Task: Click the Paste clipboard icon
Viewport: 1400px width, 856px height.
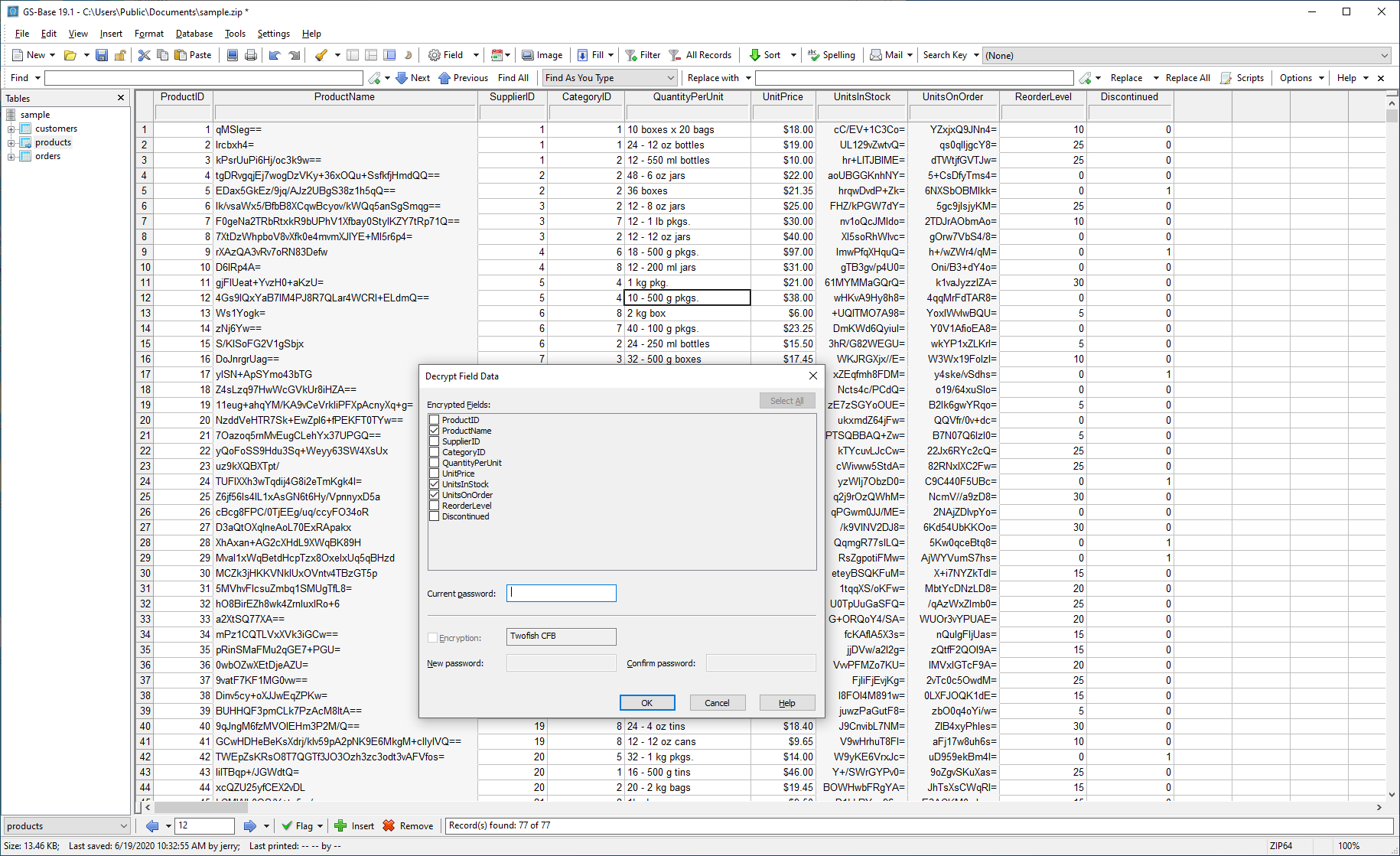Action: 181,55
